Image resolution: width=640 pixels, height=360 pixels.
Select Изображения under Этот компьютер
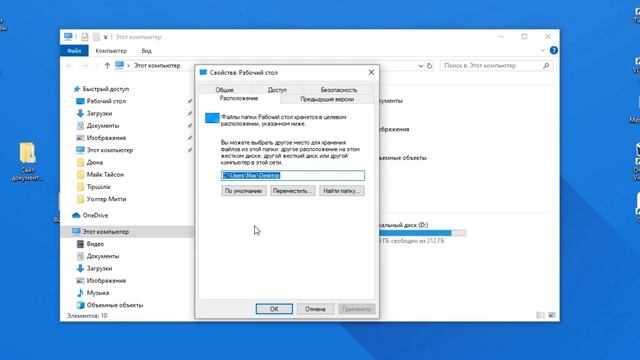pos(106,280)
